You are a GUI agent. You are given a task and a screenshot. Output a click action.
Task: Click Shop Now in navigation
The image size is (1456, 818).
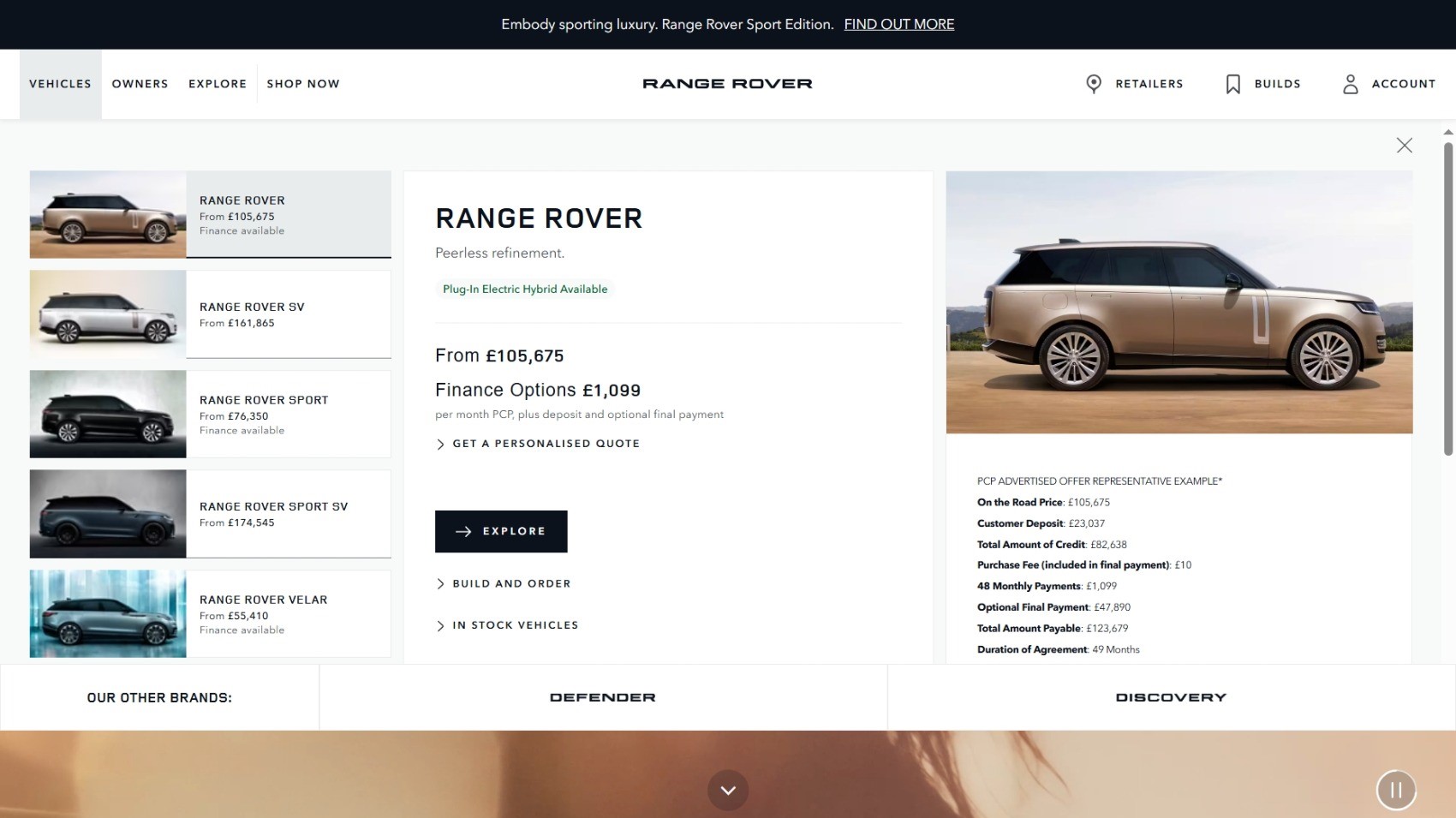coord(303,84)
